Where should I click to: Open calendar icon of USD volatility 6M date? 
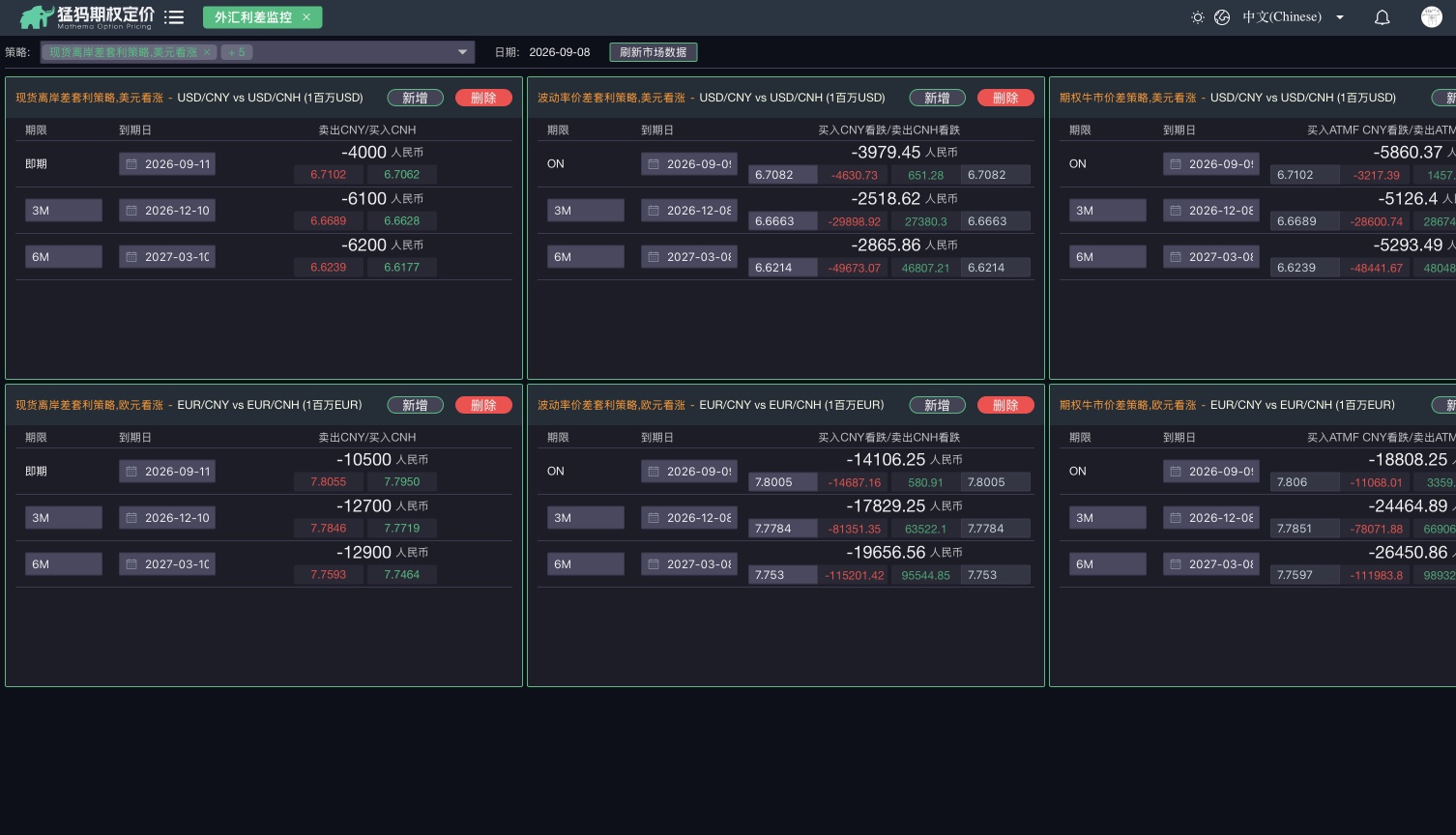click(x=654, y=257)
